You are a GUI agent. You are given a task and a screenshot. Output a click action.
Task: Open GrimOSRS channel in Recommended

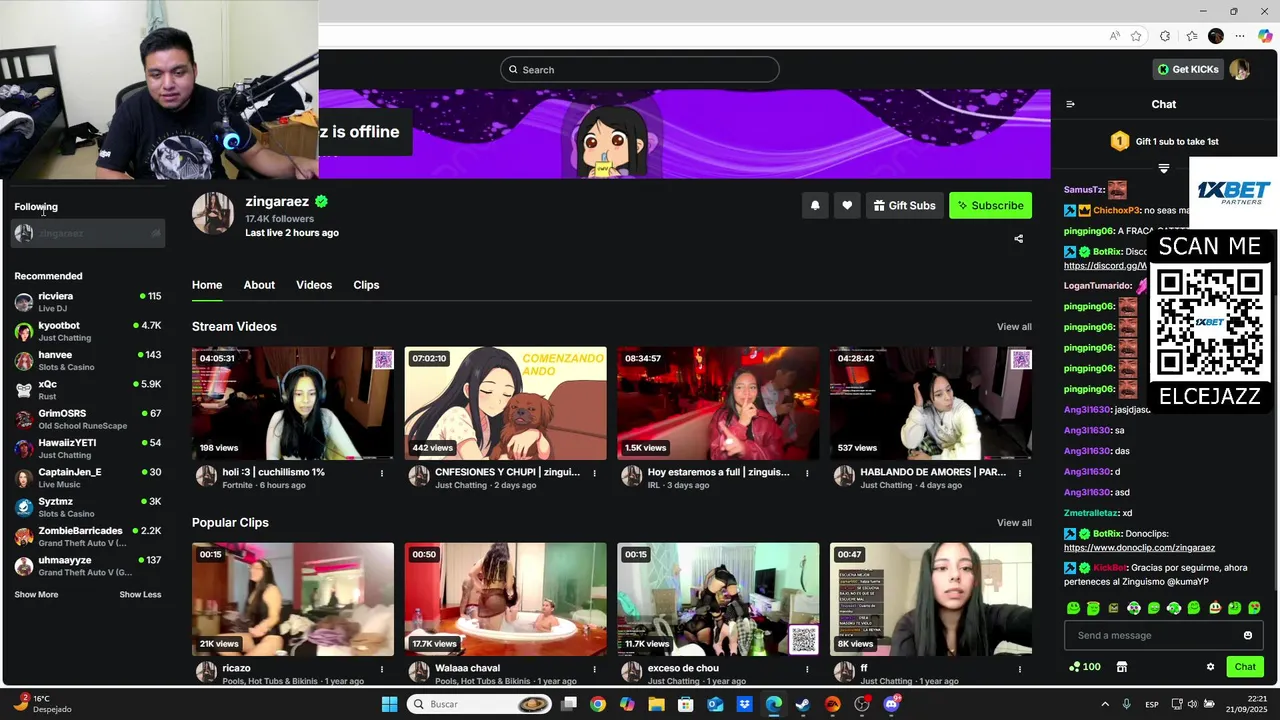pos(88,419)
